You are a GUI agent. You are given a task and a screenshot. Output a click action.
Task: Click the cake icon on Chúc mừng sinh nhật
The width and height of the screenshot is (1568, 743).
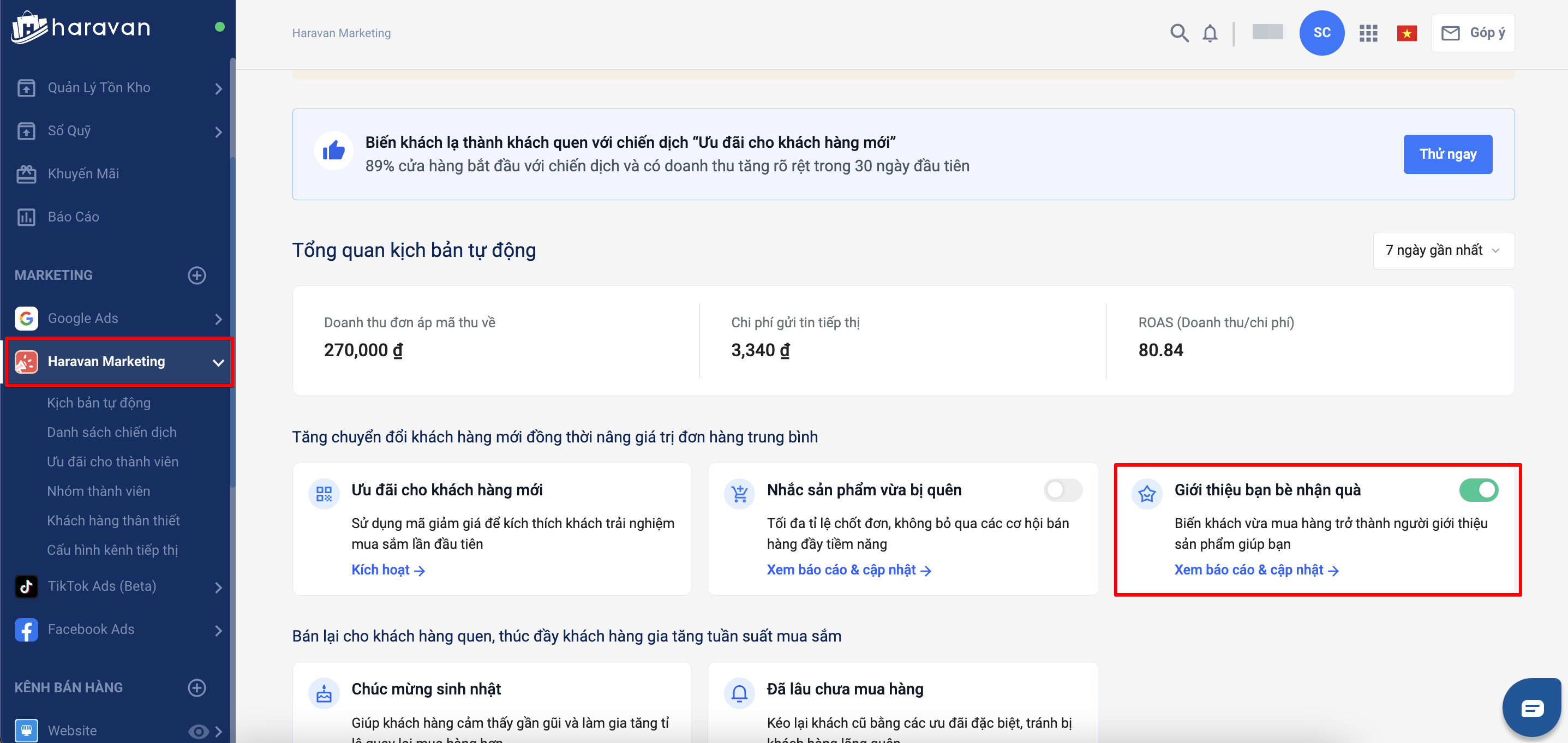pyautogui.click(x=324, y=693)
